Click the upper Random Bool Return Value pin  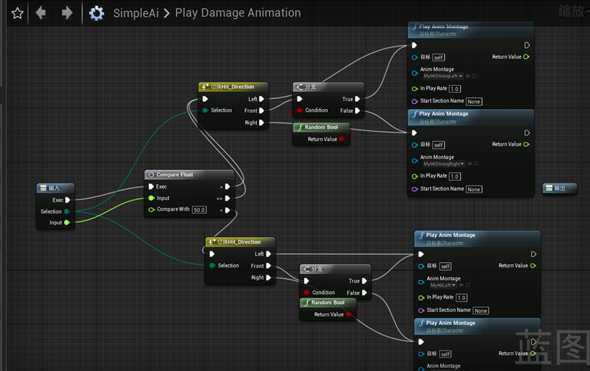click(342, 139)
